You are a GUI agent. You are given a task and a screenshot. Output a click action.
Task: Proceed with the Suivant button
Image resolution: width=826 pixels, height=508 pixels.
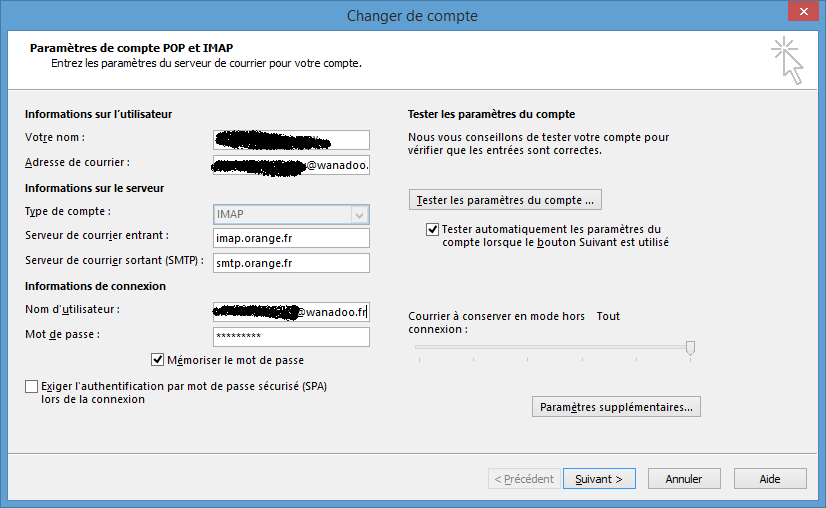pyautogui.click(x=599, y=479)
